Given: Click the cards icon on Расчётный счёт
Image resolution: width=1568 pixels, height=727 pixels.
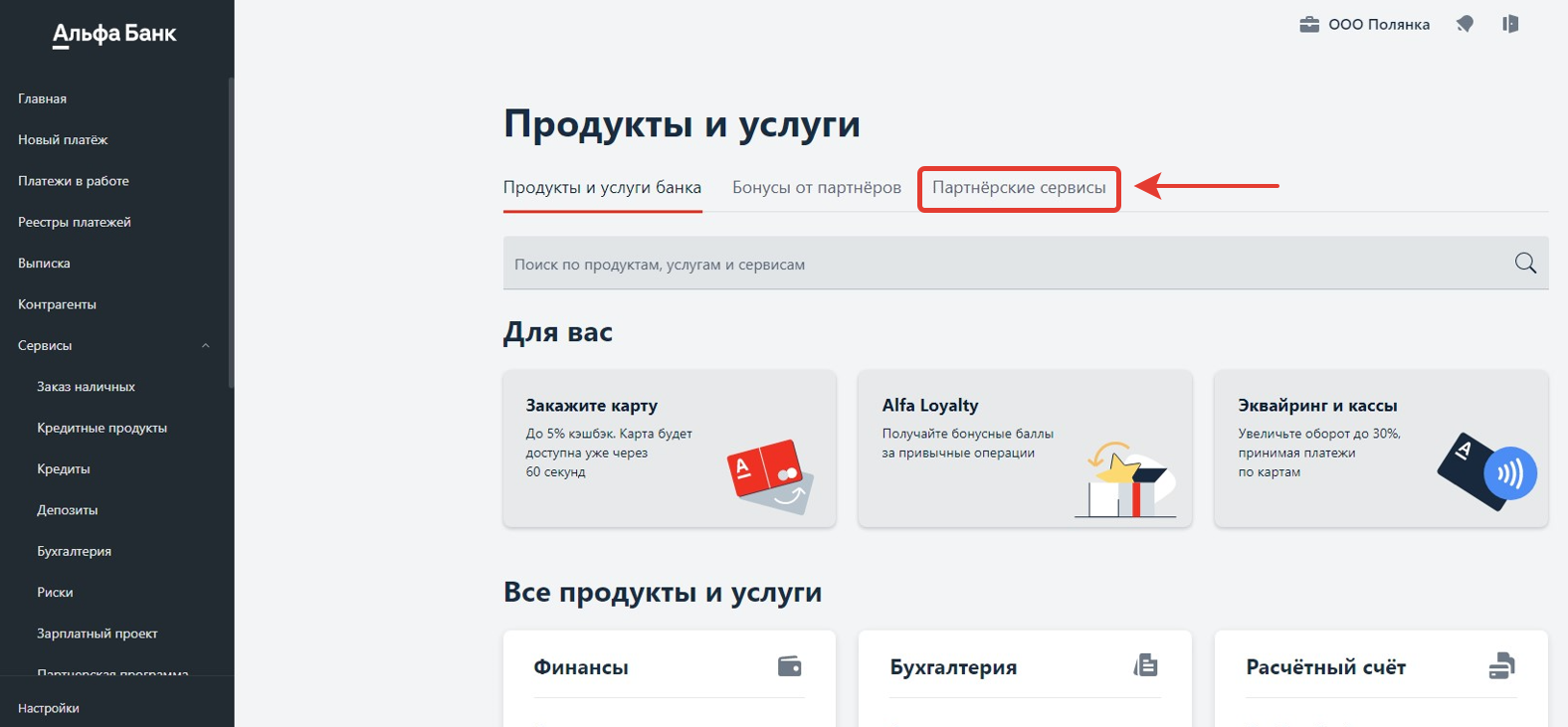Looking at the screenshot, I should 1501,665.
